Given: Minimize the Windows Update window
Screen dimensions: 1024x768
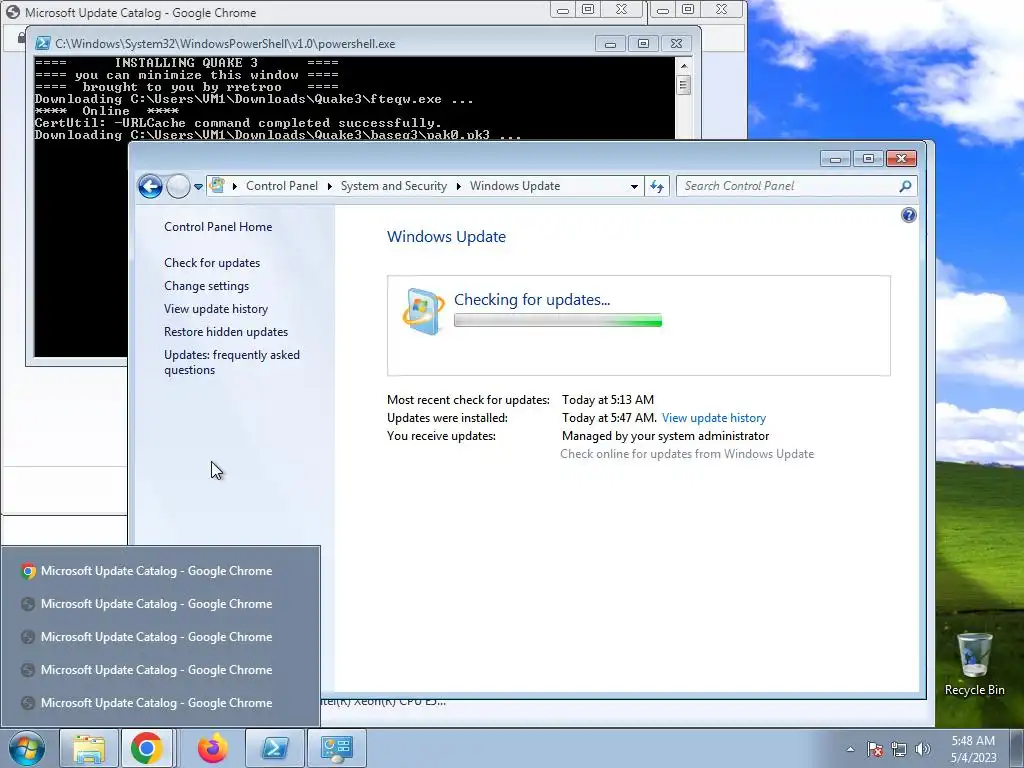Looking at the screenshot, I should tap(835, 159).
